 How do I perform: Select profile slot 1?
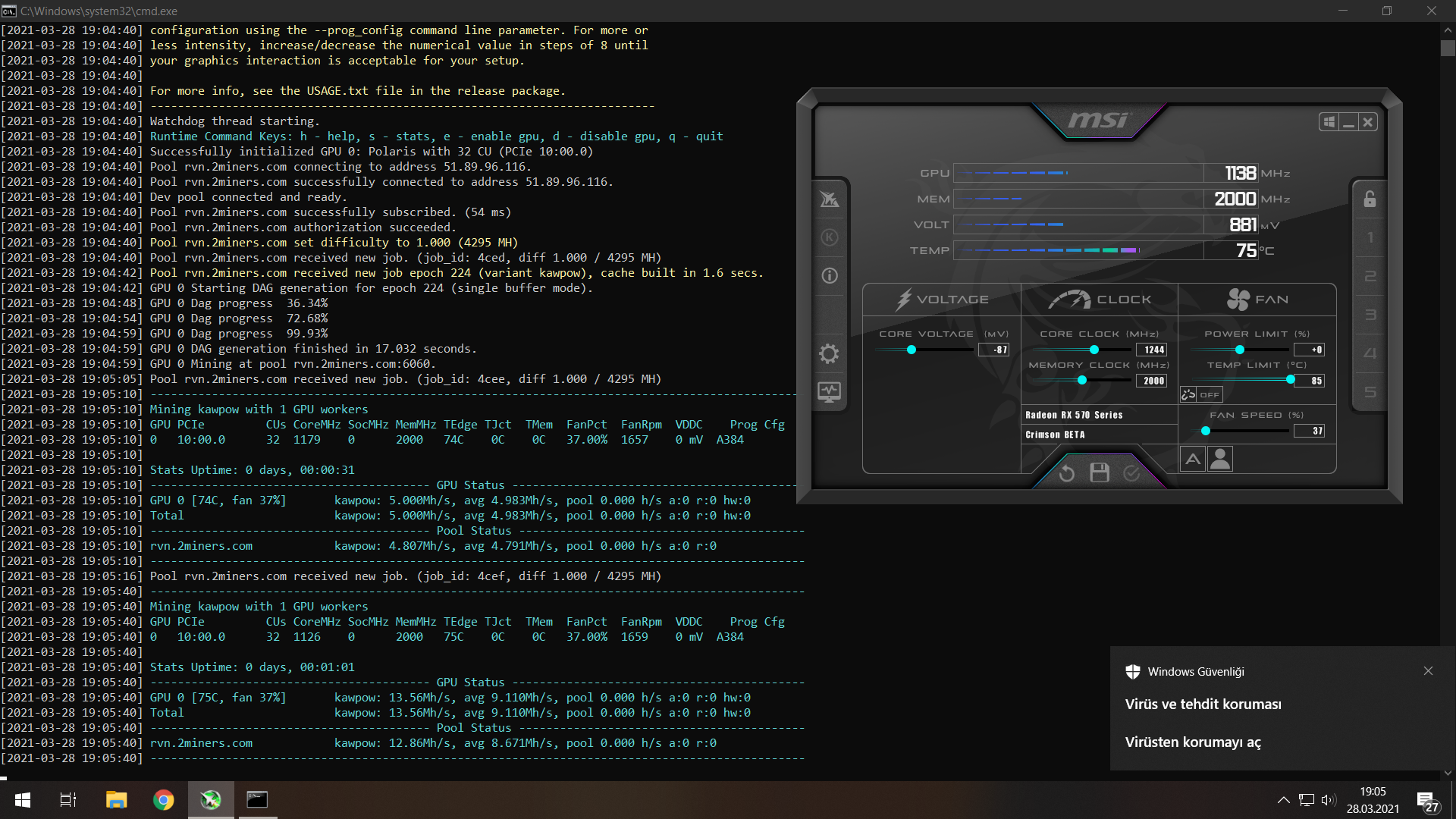pyautogui.click(x=1370, y=238)
